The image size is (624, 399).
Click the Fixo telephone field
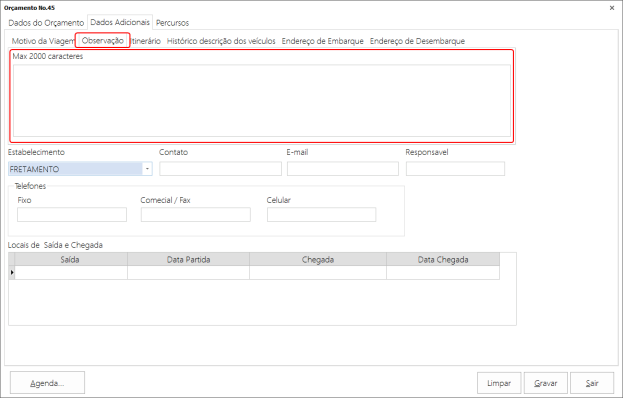(72, 214)
